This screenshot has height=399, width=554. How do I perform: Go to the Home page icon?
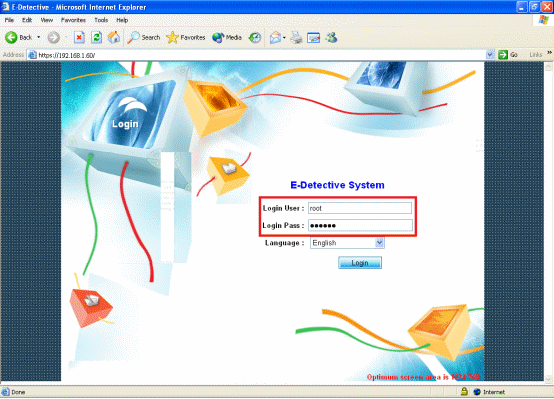tap(114, 37)
